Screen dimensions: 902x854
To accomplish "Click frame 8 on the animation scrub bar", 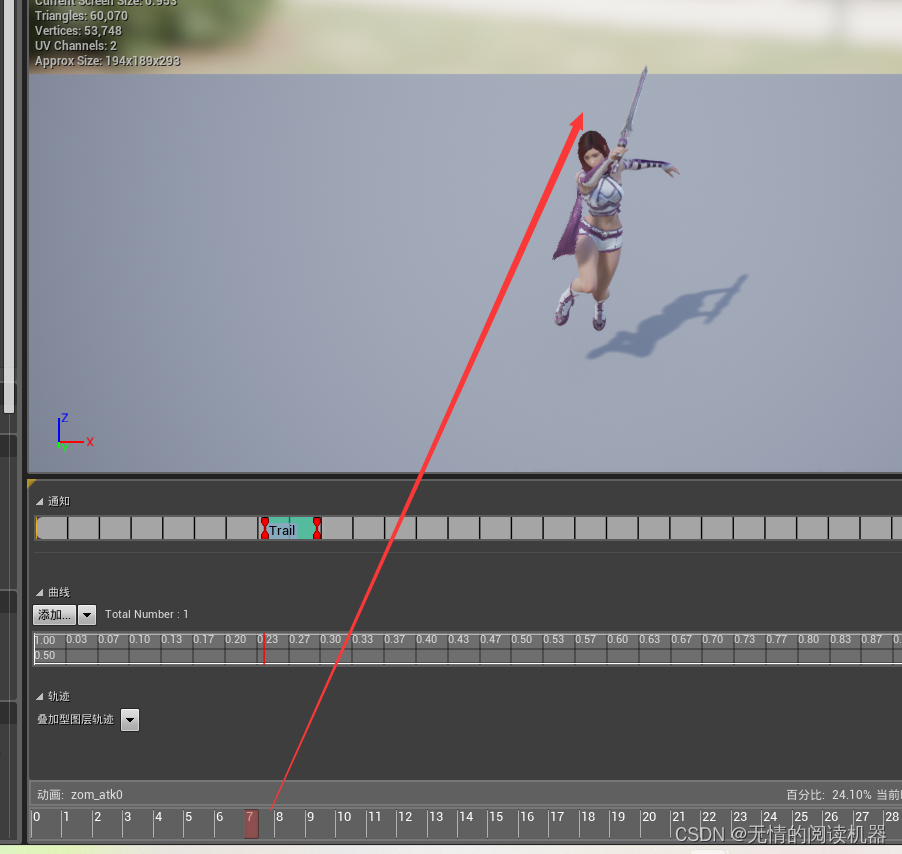I will click(x=279, y=817).
